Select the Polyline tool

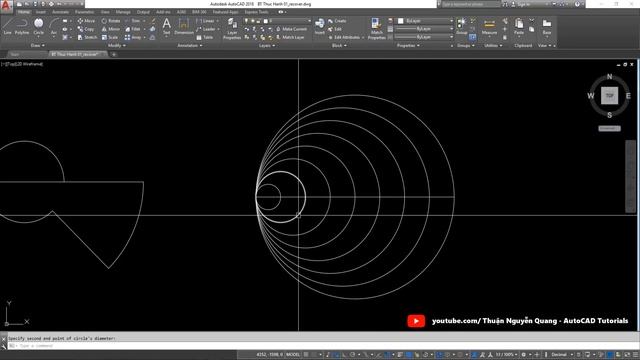click(x=22, y=27)
